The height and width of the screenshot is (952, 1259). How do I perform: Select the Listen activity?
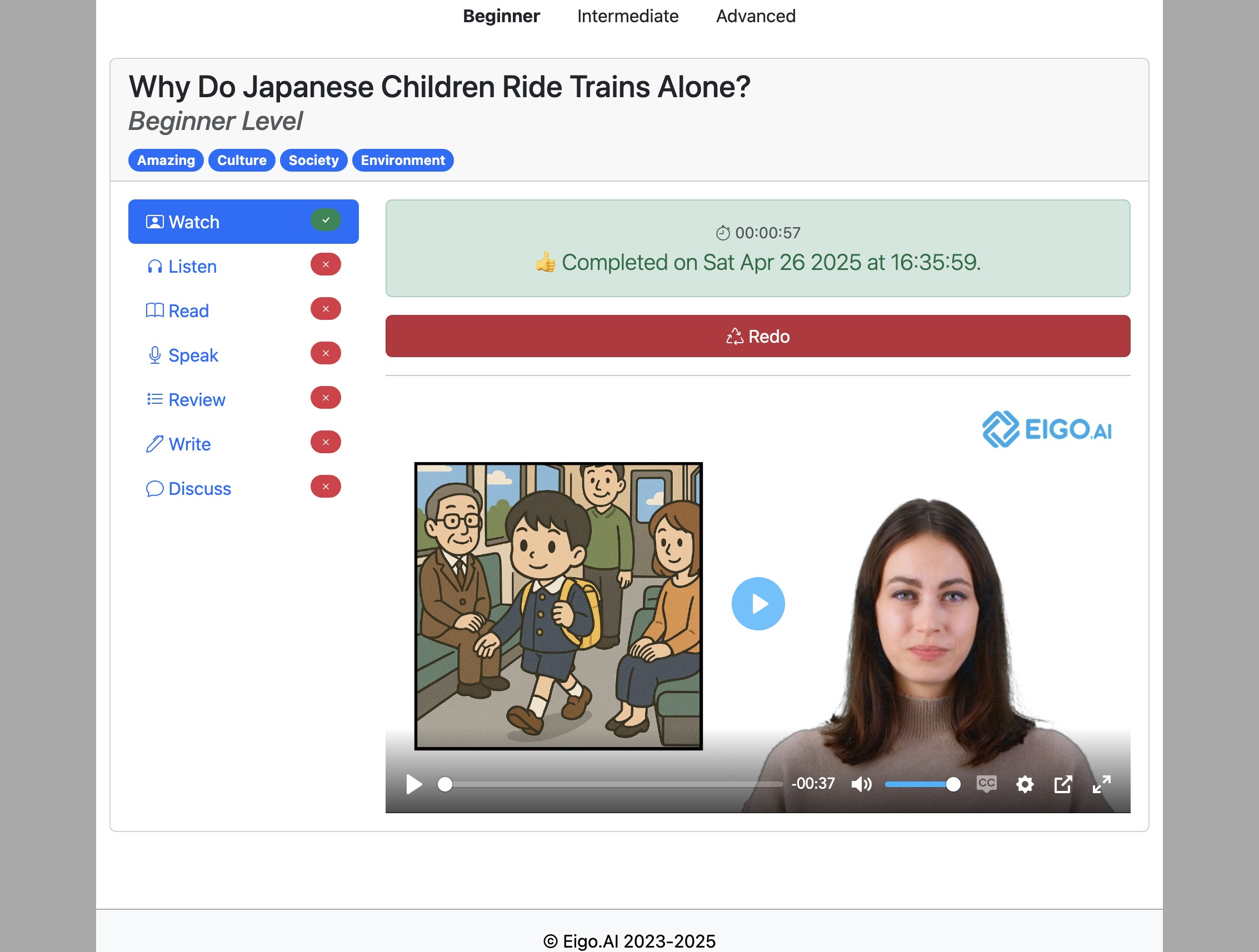pyautogui.click(x=243, y=265)
